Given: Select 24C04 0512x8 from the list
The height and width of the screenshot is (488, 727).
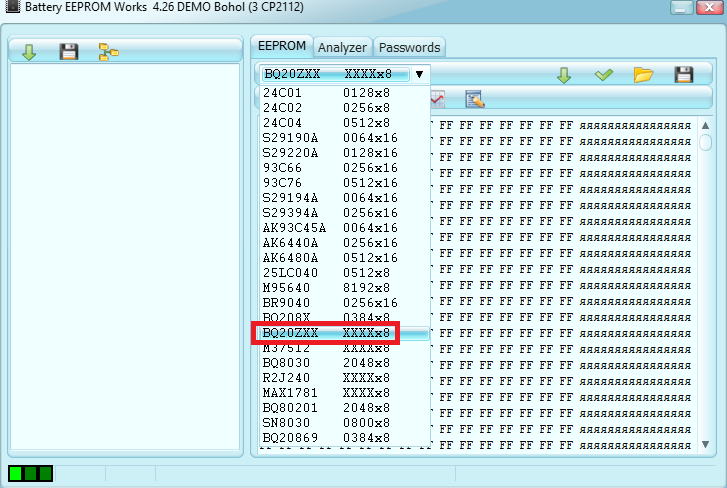Looking at the screenshot, I should 344,123.
